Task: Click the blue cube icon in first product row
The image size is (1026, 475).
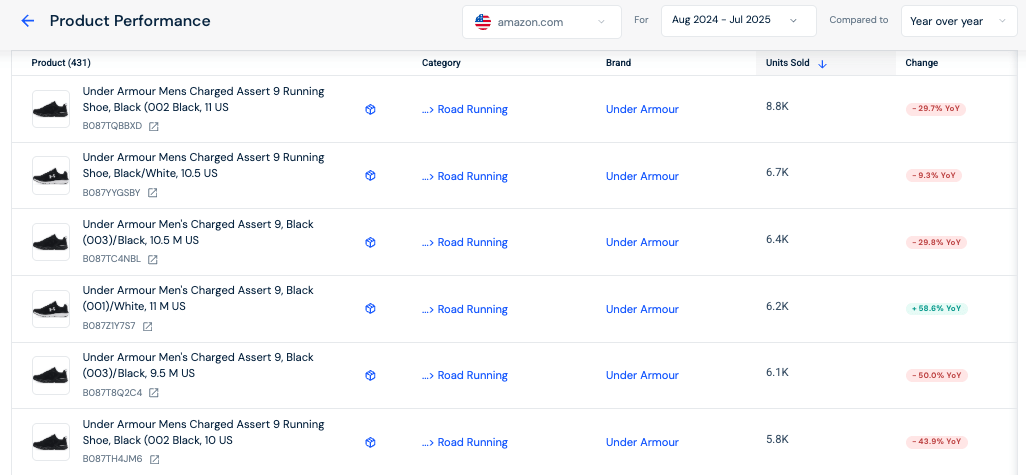Action: 370,109
